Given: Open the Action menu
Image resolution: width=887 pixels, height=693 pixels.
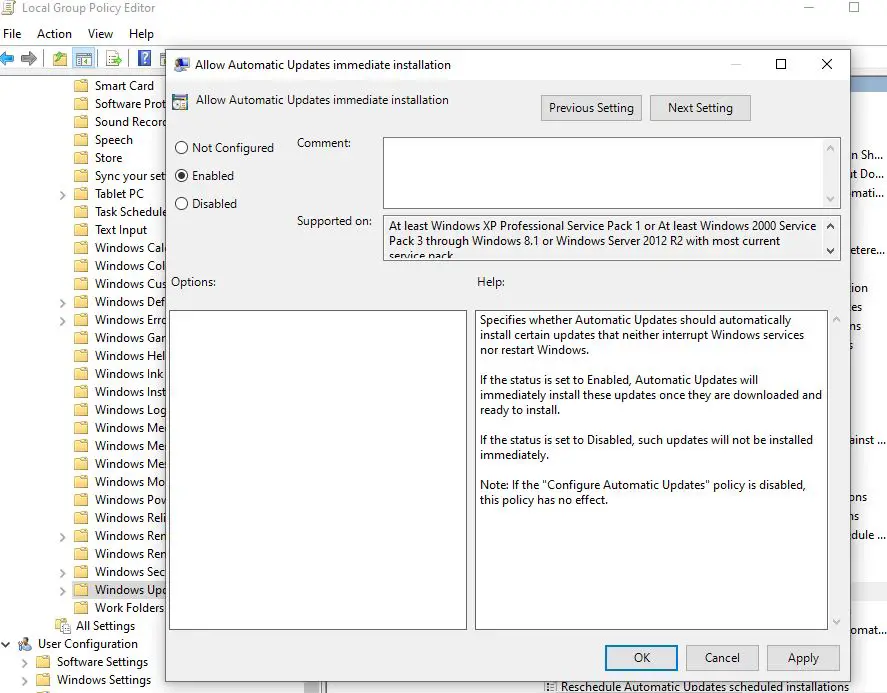Looking at the screenshot, I should (x=54, y=34).
